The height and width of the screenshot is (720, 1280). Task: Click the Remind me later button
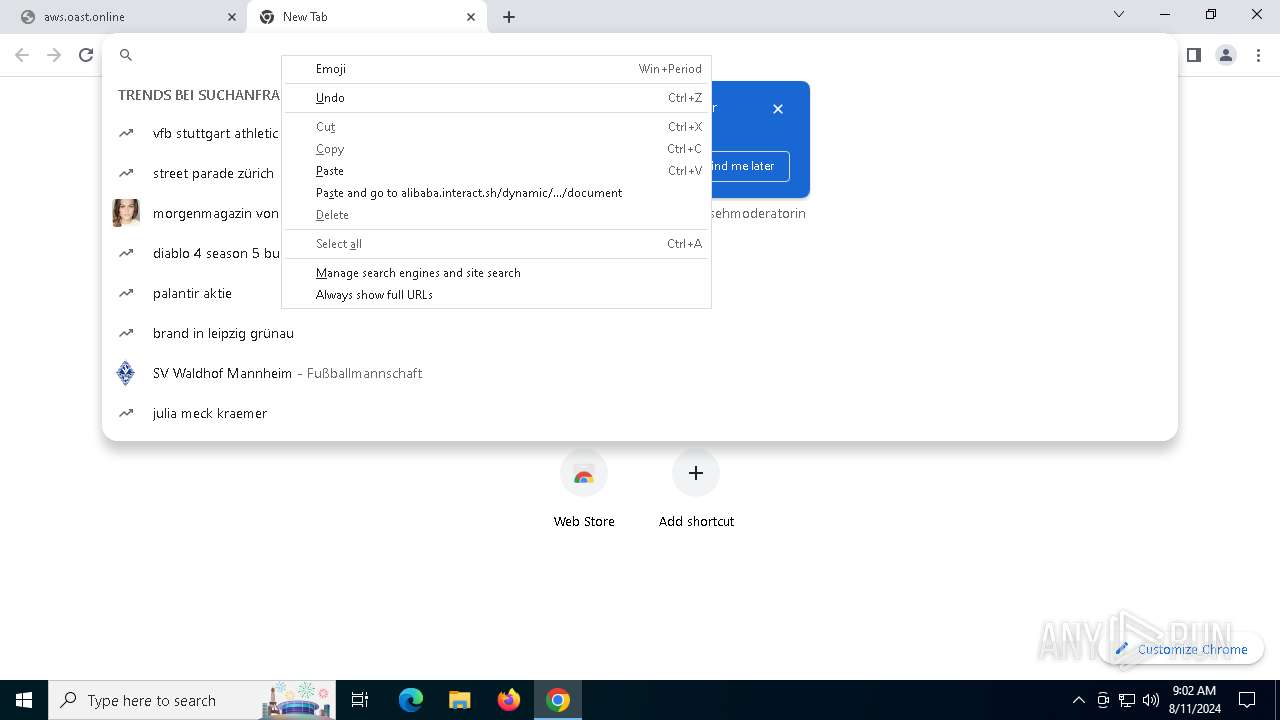coord(749,166)
